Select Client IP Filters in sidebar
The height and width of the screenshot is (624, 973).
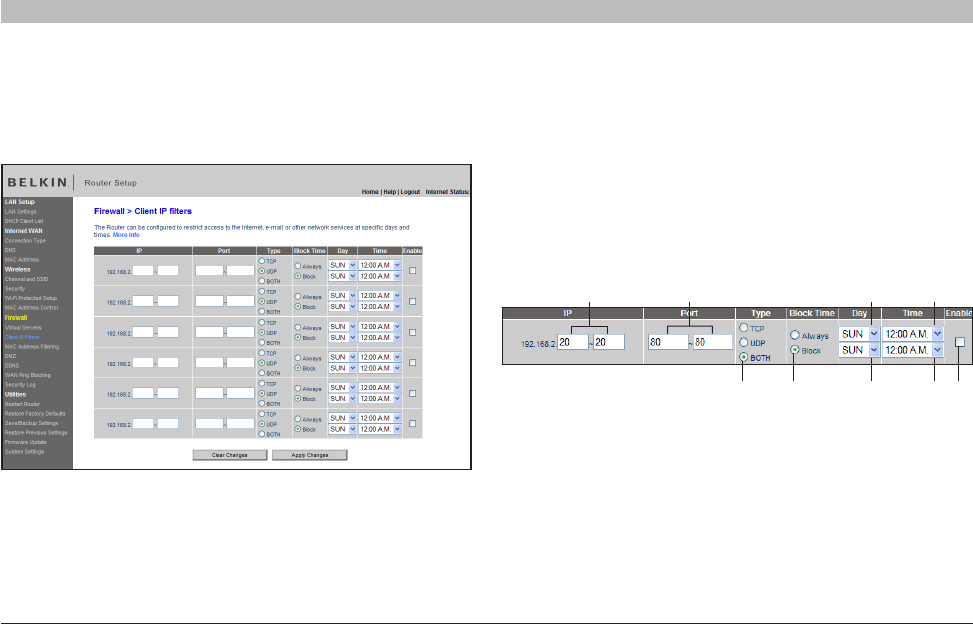[x=22, y=337]
